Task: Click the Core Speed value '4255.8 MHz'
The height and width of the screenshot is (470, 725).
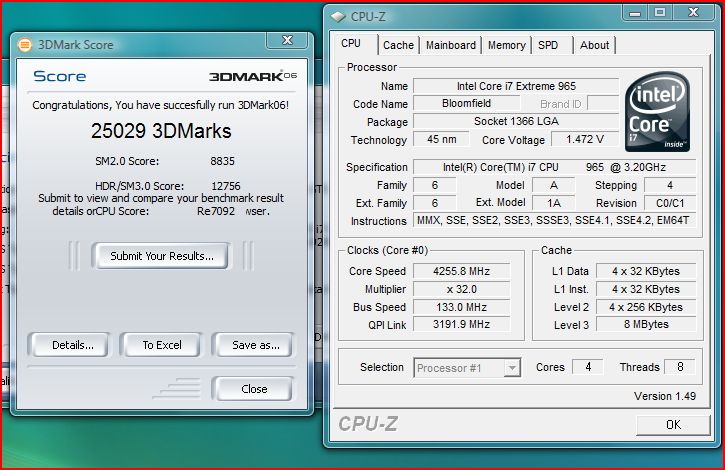Action: click(461, 271)
